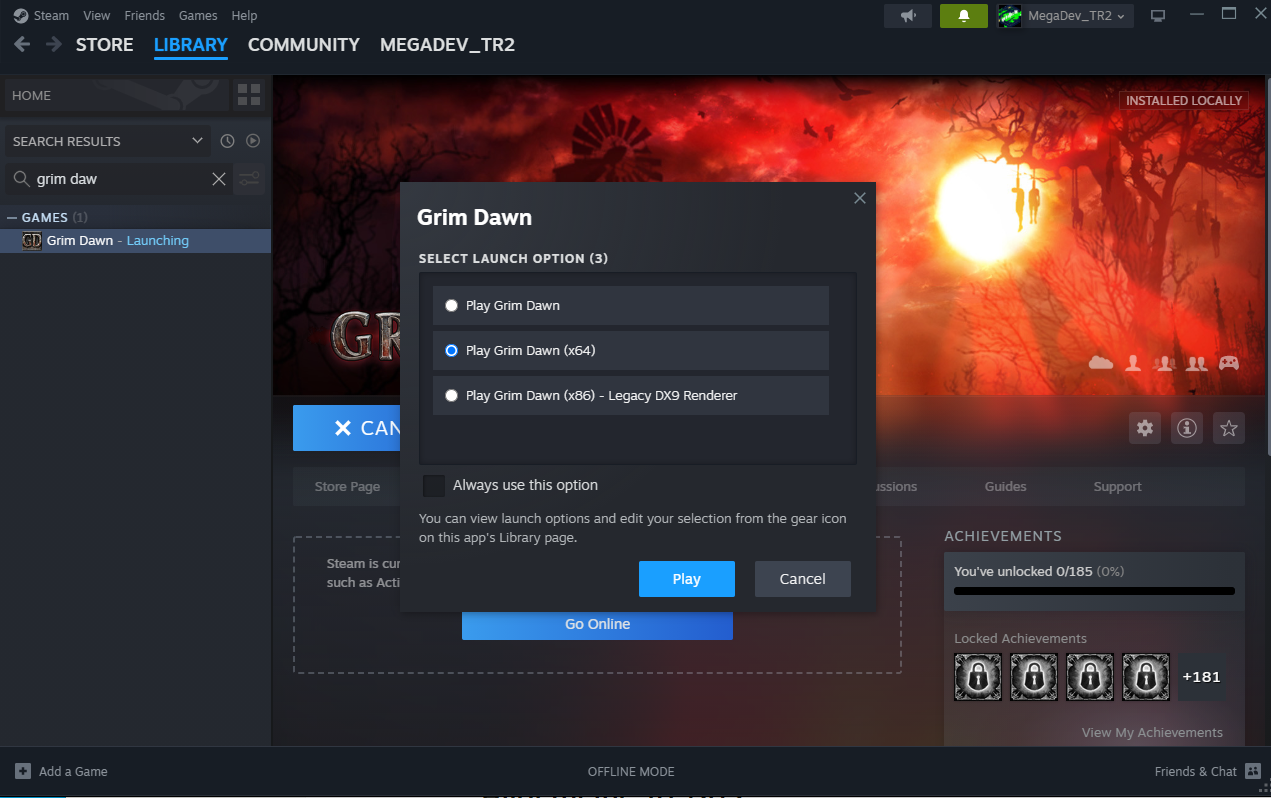Select Grim Dawn in the games list
Image resolution: width=1271 pixels, height=798 pixels.
pos(135,241)
